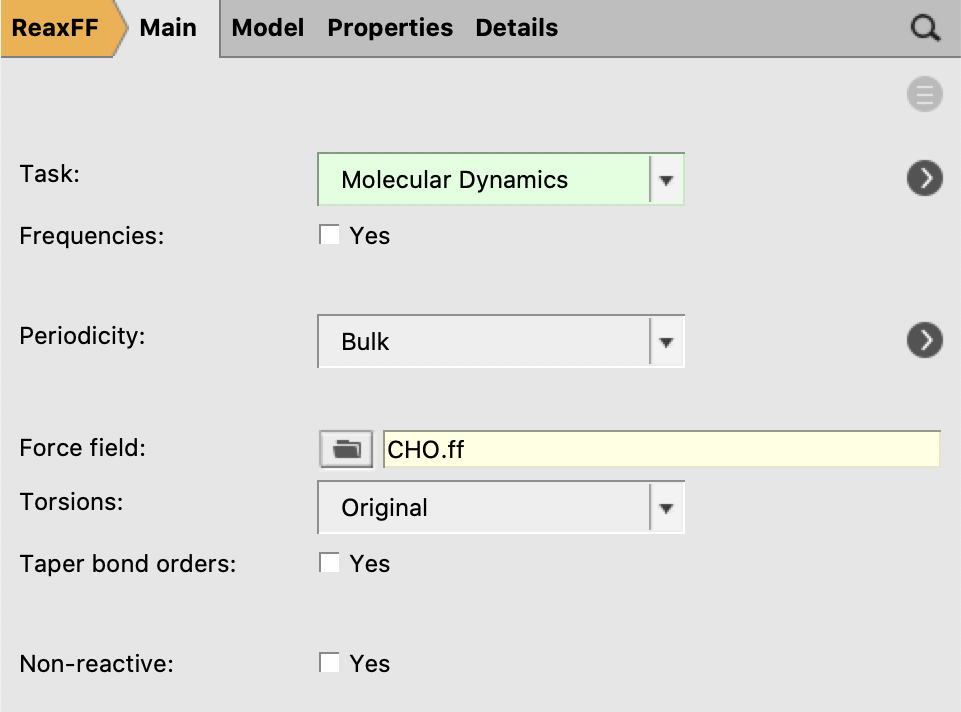Screen dimensions: 961x712
Task: Enable the Frequencies checkbox
Action: (x=330, y=234)
